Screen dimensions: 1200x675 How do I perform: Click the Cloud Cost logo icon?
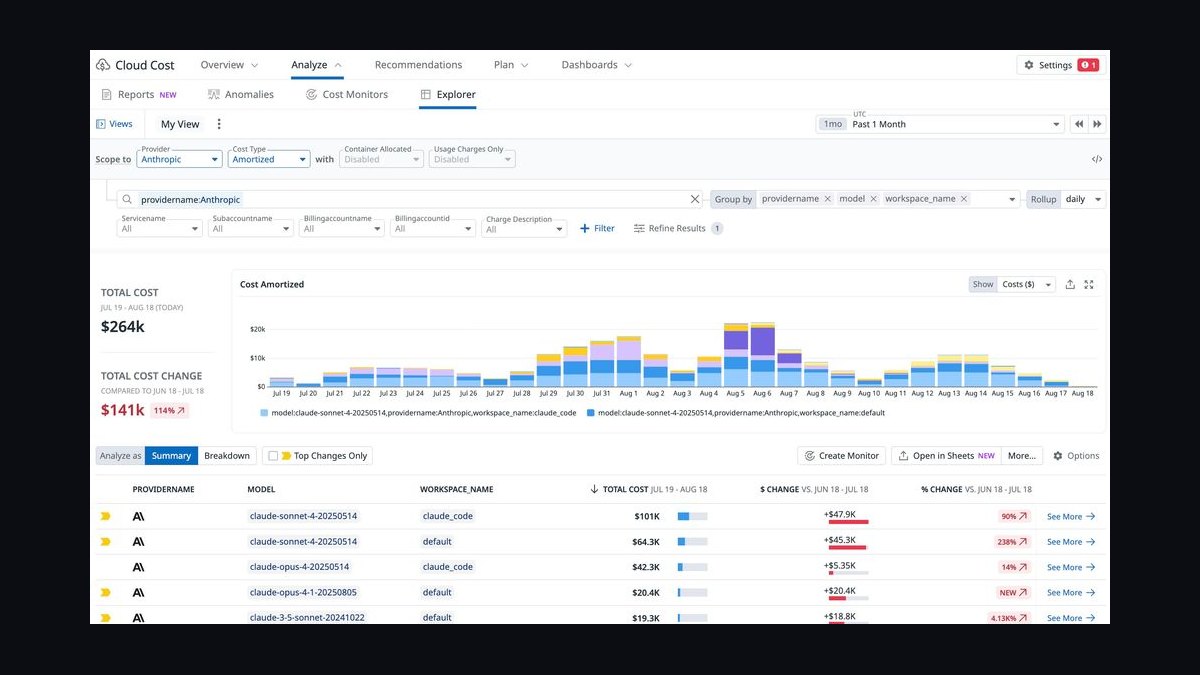coord(103,65)
